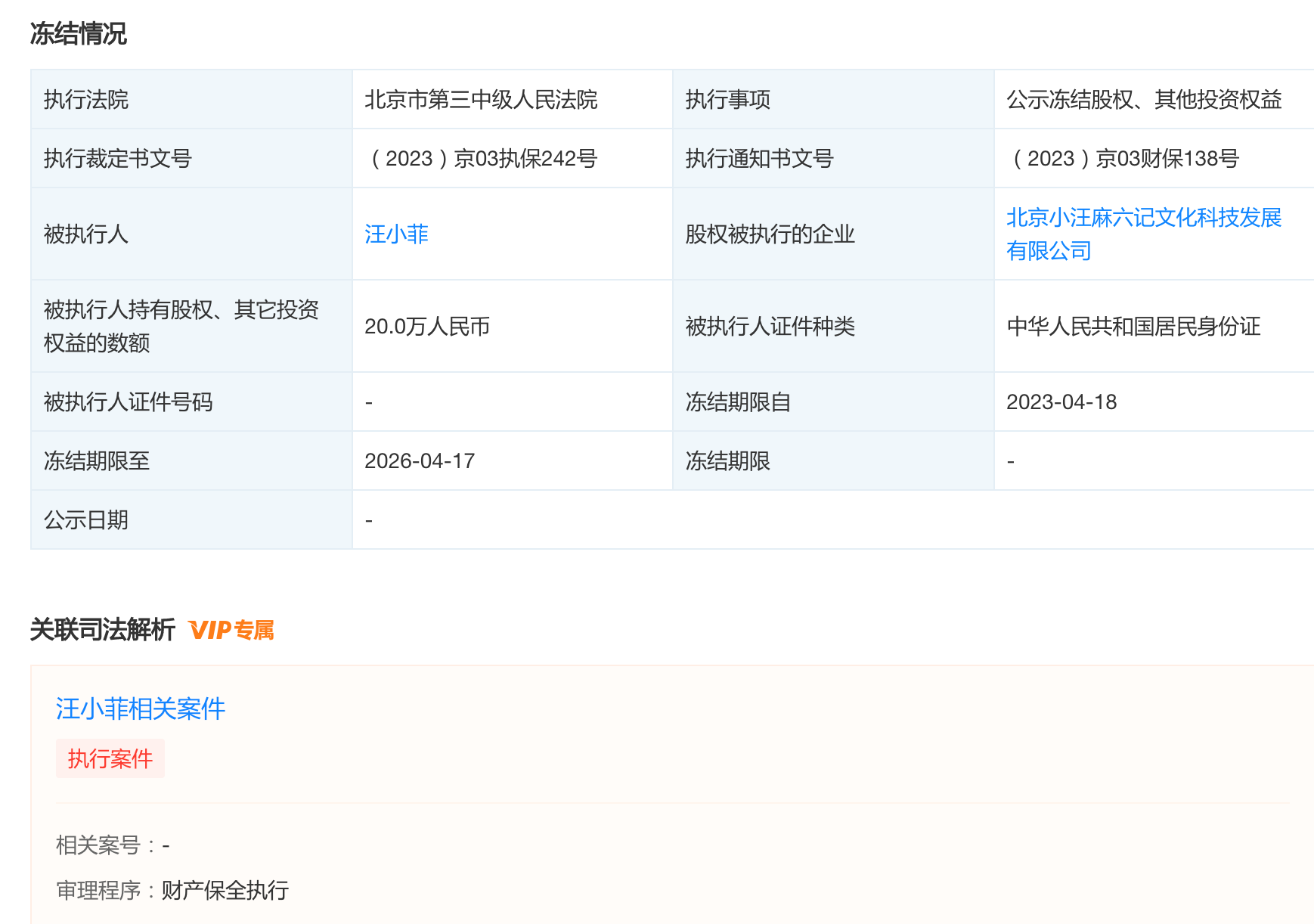Open the 汪小菲 person link
This screenshot has width=1314, height=924.
[x=396, y=234]
